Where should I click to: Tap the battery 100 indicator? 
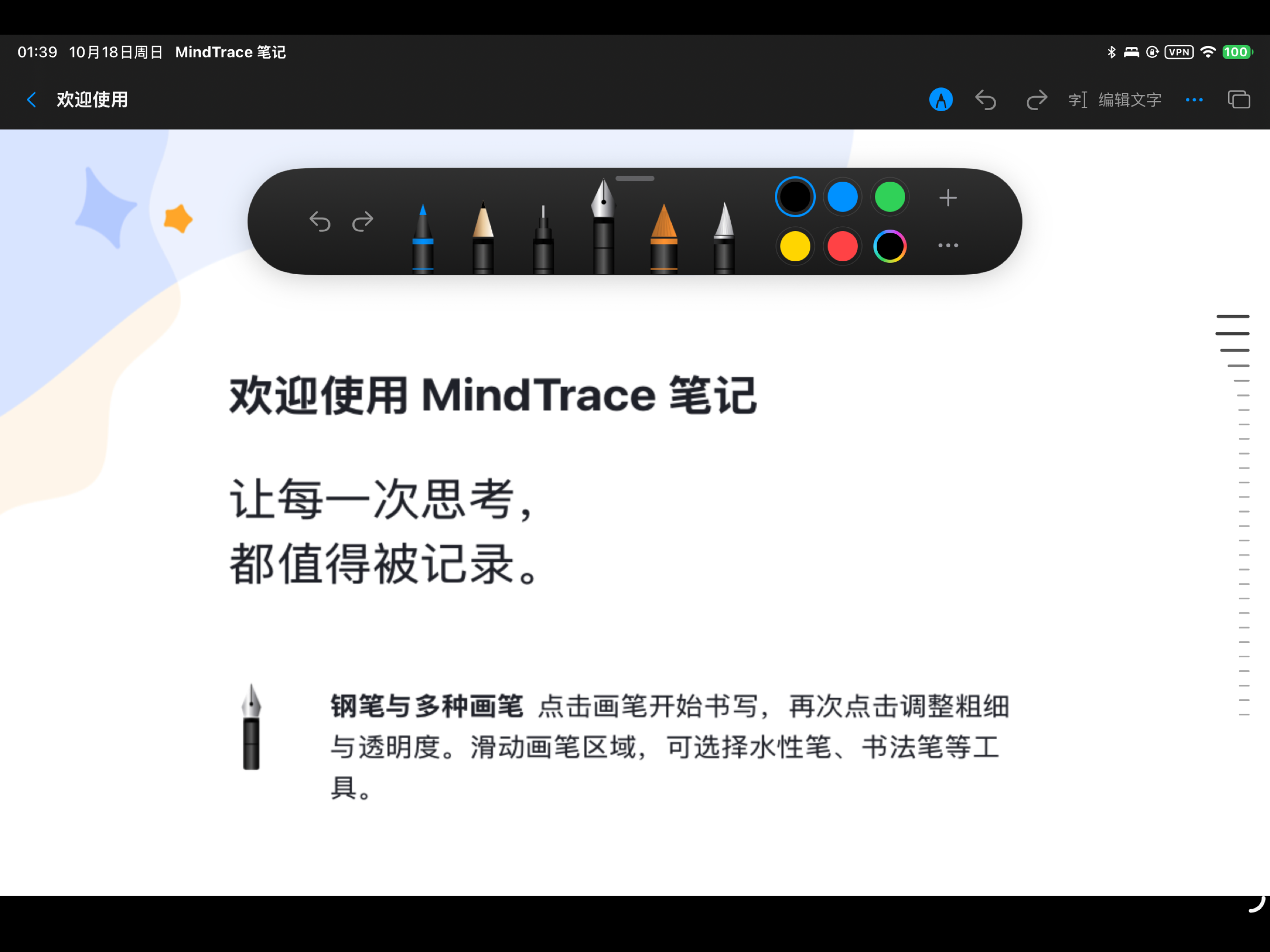pyautogui.click(x=1237, y=52)
